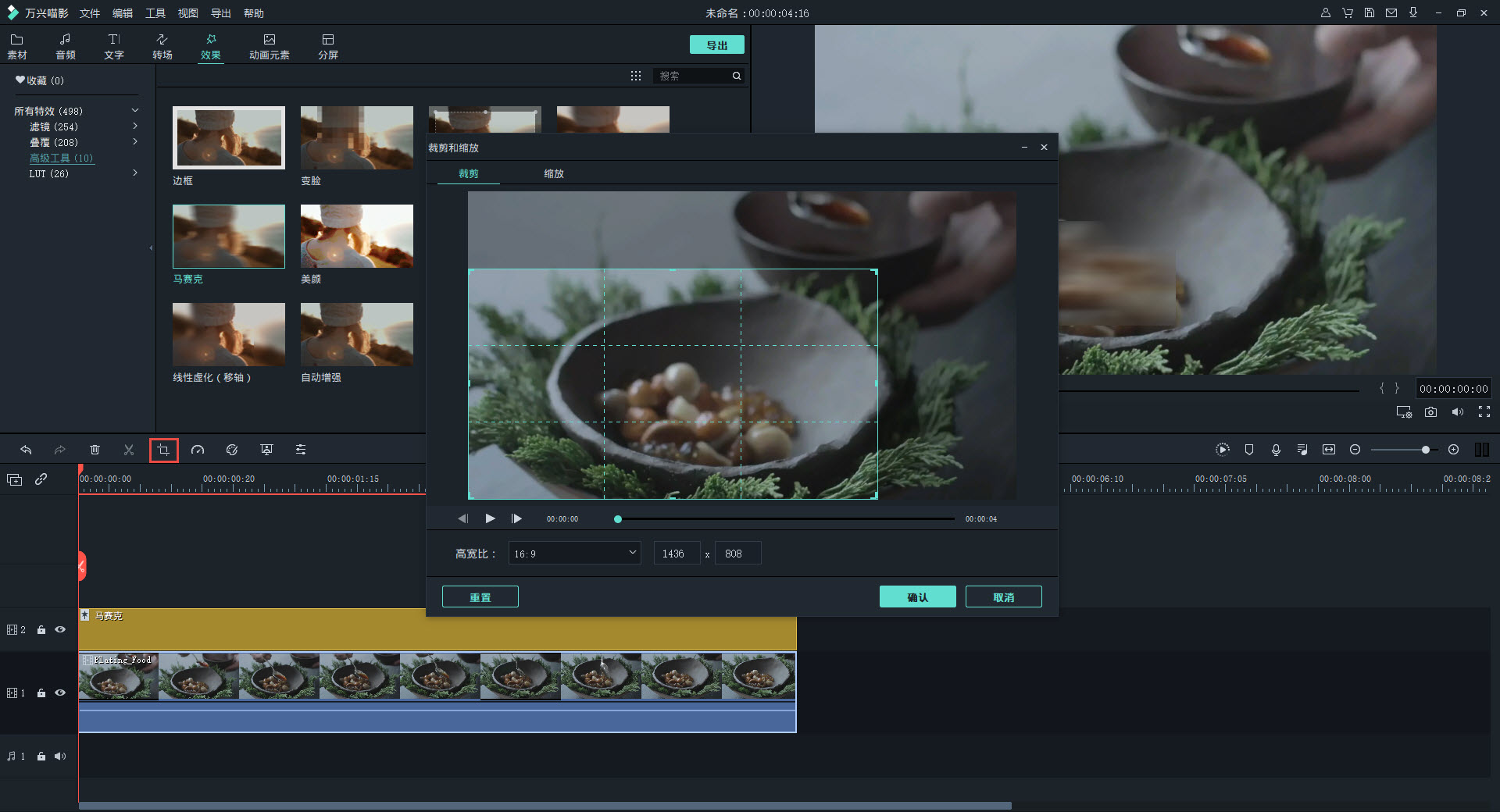
Task: Click the 重置 reset button
Action: point(480,597)
